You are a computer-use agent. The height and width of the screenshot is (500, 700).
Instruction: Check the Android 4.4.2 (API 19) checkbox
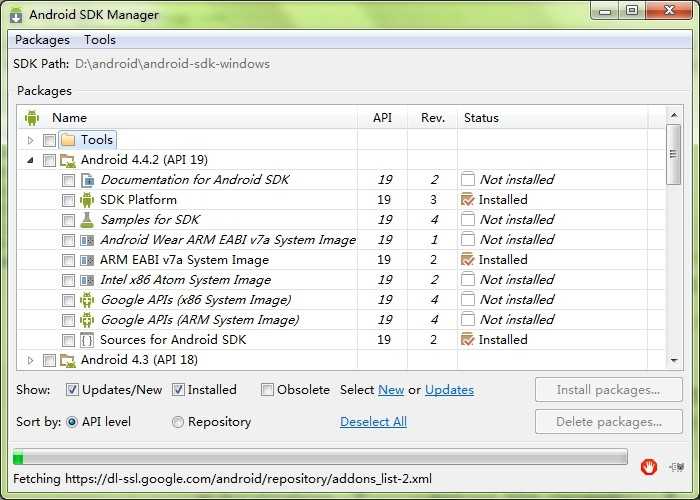click(x=49, y=160)
